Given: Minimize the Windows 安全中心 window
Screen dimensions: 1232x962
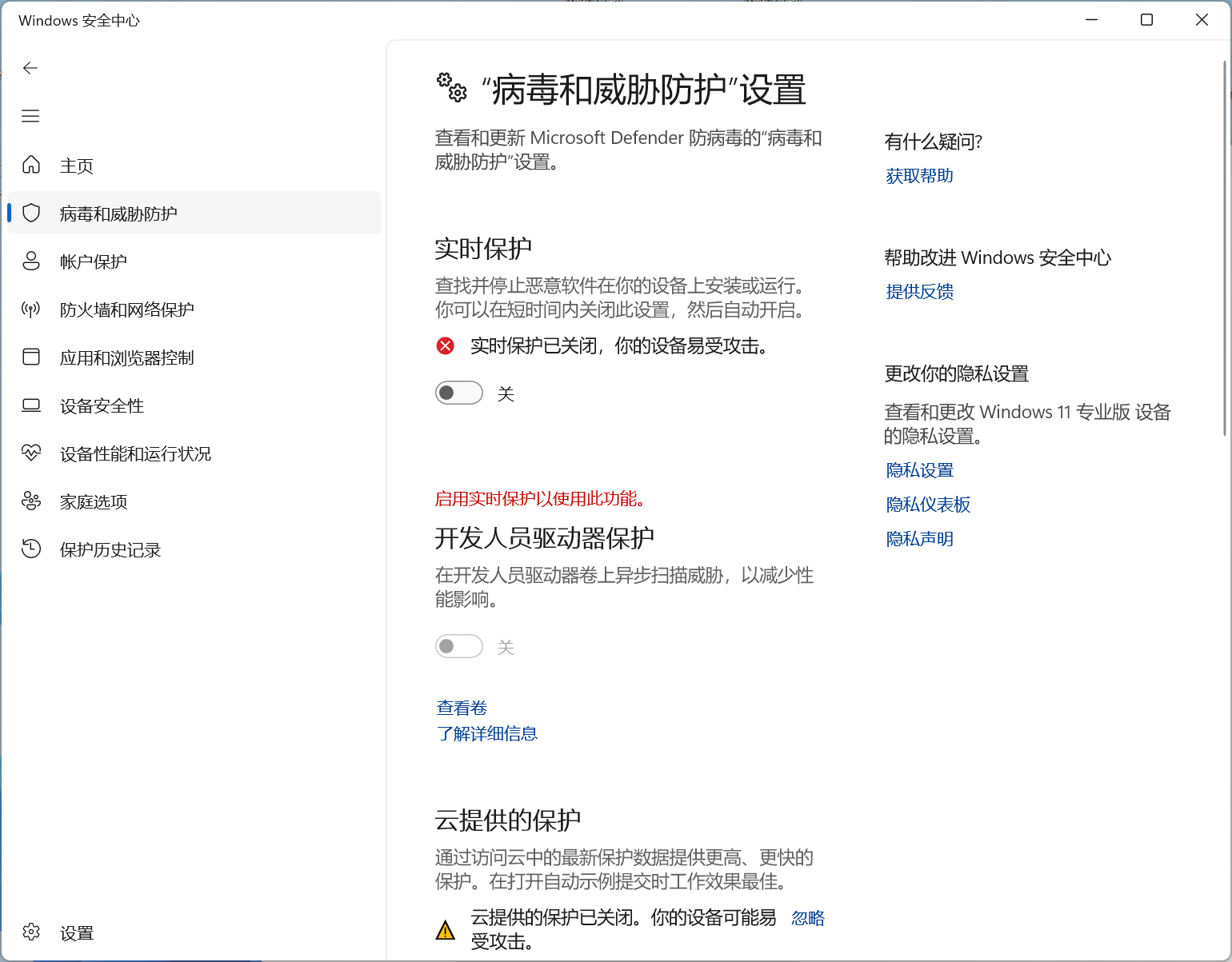Looking at the screenshot, I should point(1091,20).
